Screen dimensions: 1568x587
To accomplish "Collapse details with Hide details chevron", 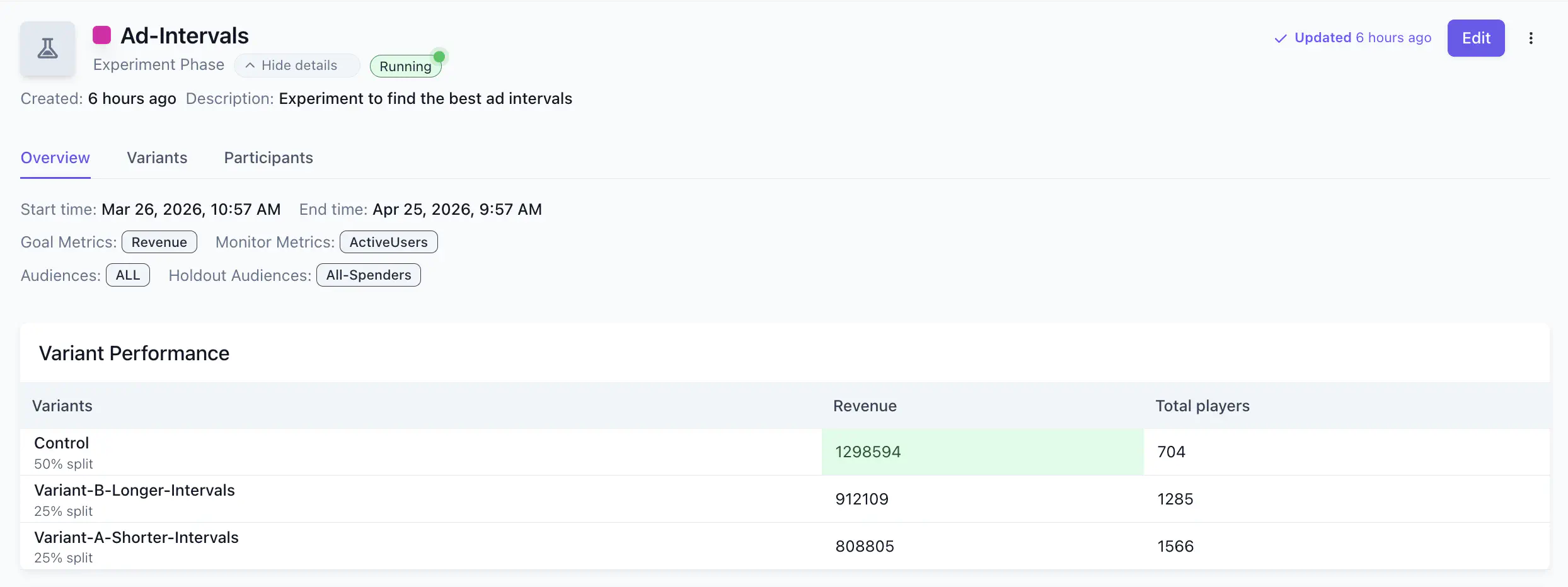I will [x=250, y=66].
